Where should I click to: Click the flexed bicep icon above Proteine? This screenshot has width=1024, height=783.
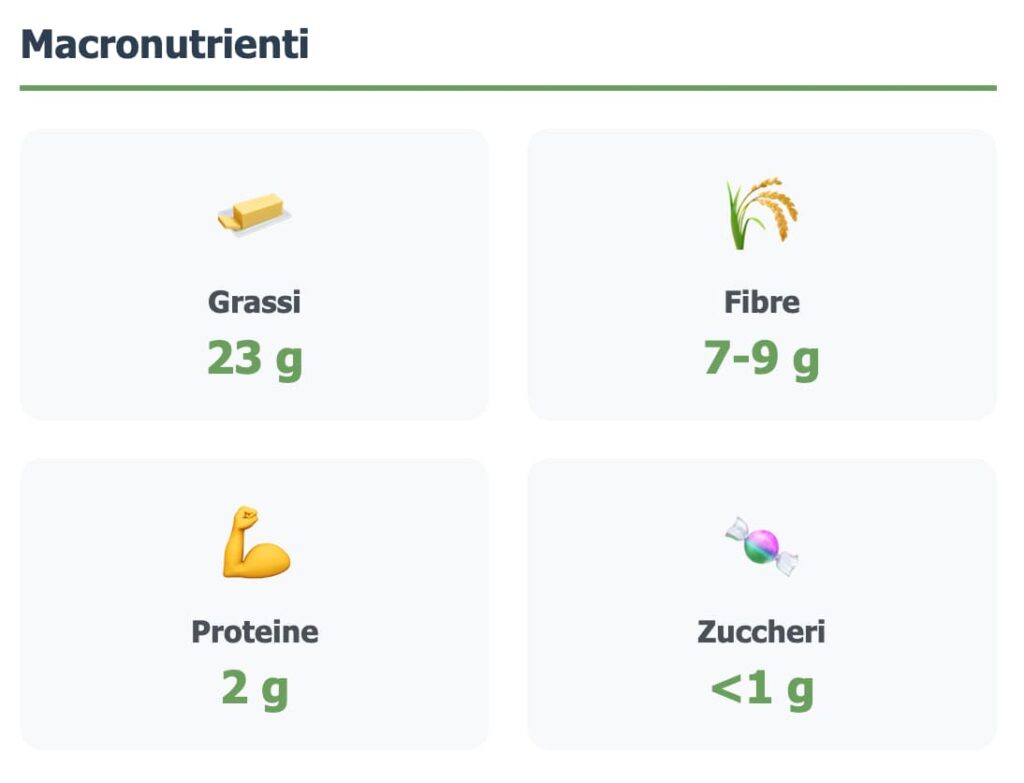tap(255, 543)
